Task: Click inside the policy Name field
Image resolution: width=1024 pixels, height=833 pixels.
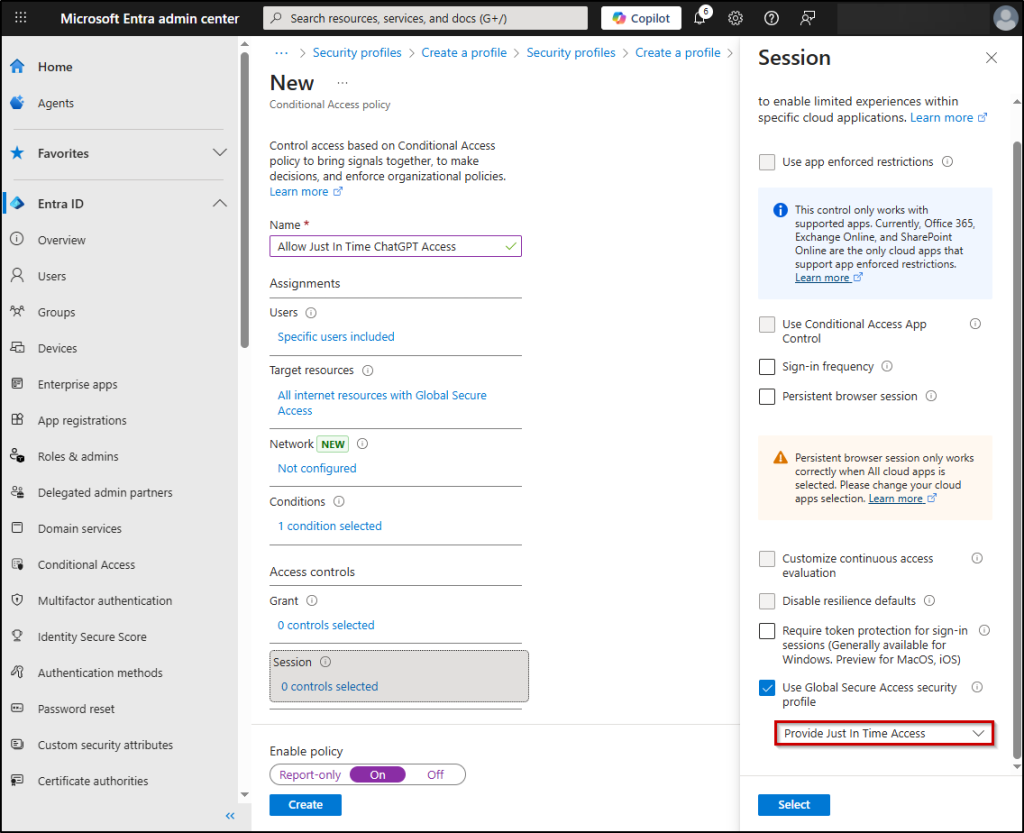Action: click(390, 247)
